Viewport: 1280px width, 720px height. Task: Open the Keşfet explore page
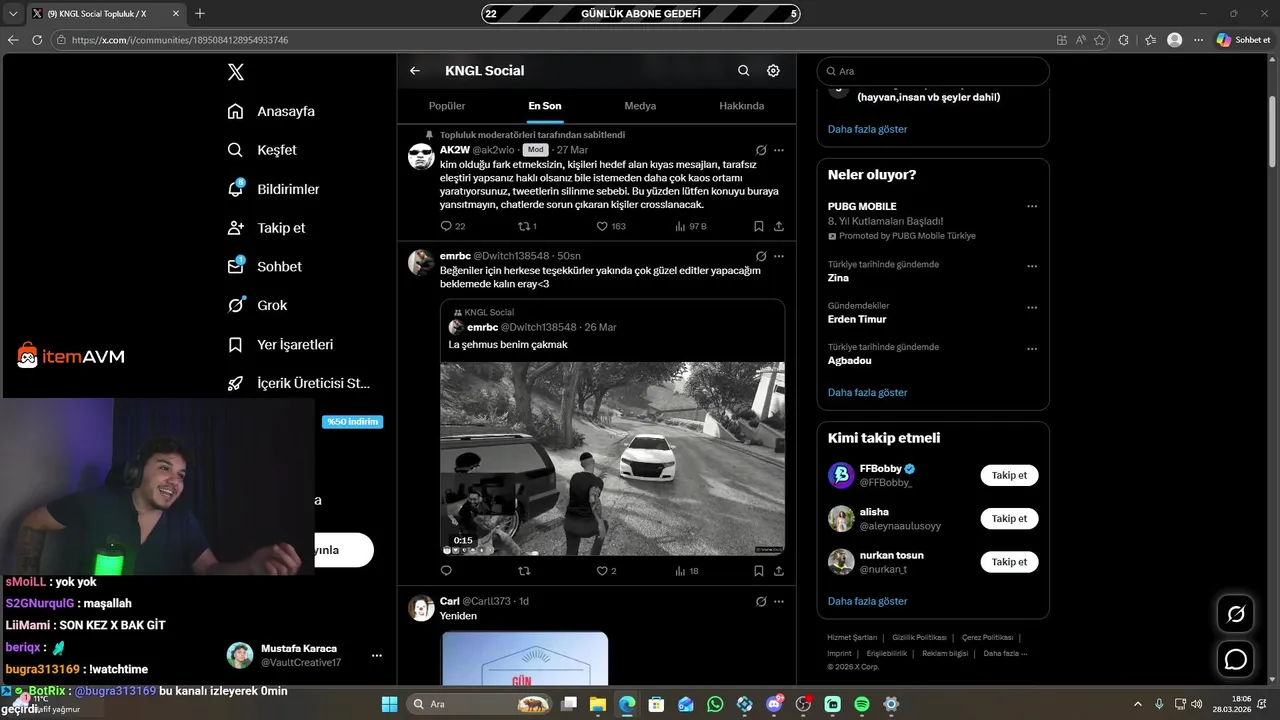[x=262, y=150]
